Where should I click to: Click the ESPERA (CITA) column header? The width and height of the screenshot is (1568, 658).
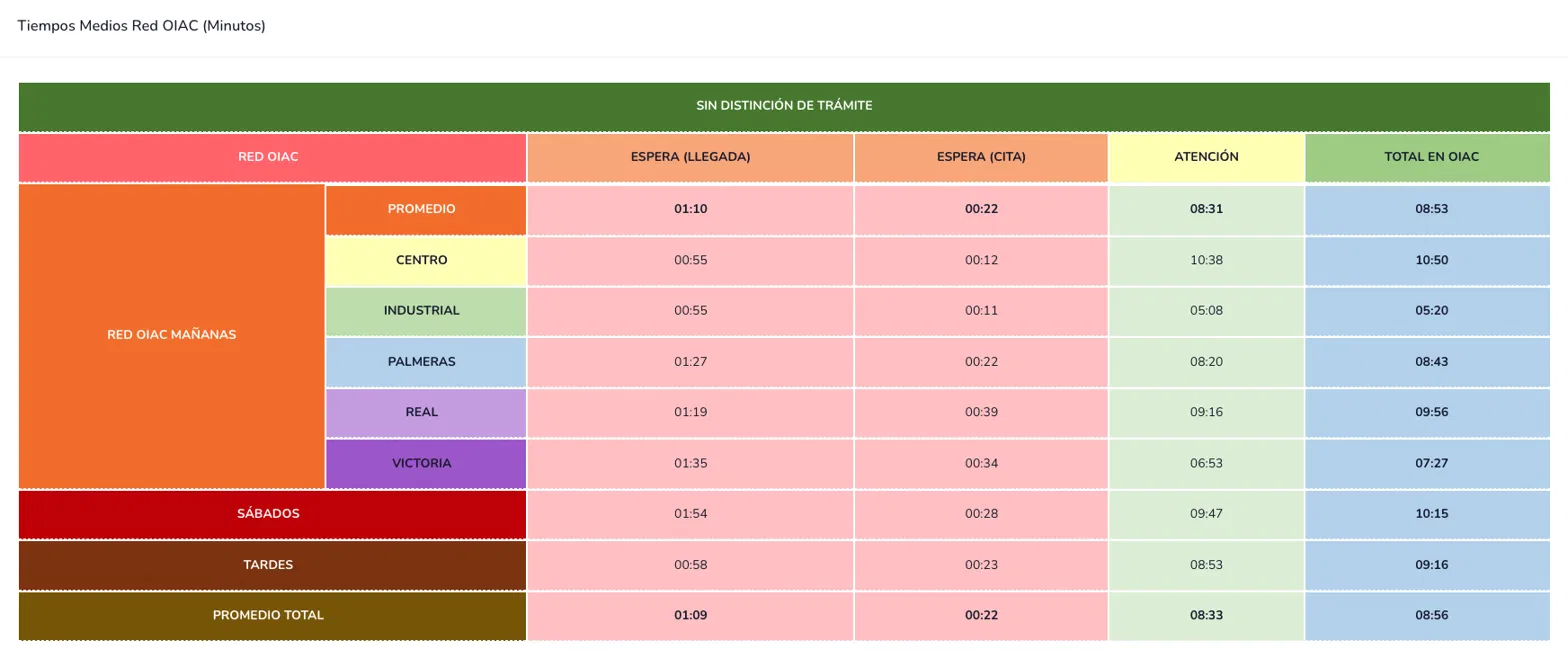point(981,157)
